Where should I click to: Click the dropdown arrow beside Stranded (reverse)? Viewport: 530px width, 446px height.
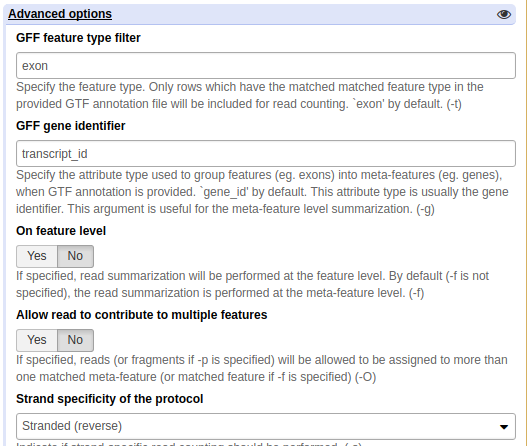coord(504,427)
